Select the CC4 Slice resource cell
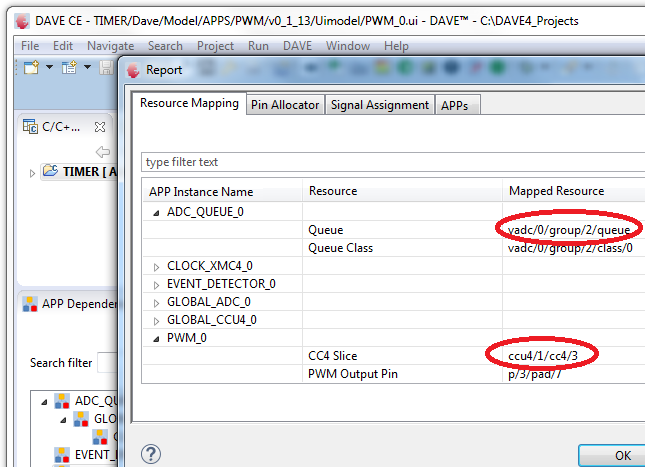 (x=333, y=356)
